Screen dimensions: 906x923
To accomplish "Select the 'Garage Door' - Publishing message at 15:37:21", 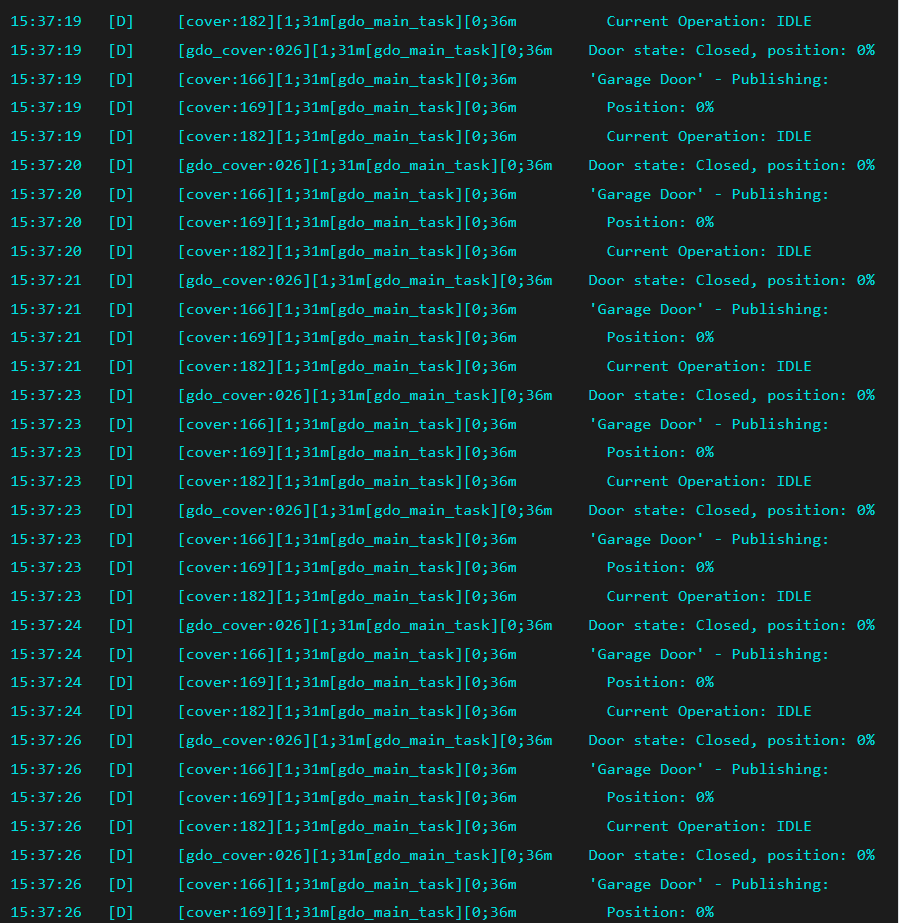I will pyautogui.click(x=709, y=310).
